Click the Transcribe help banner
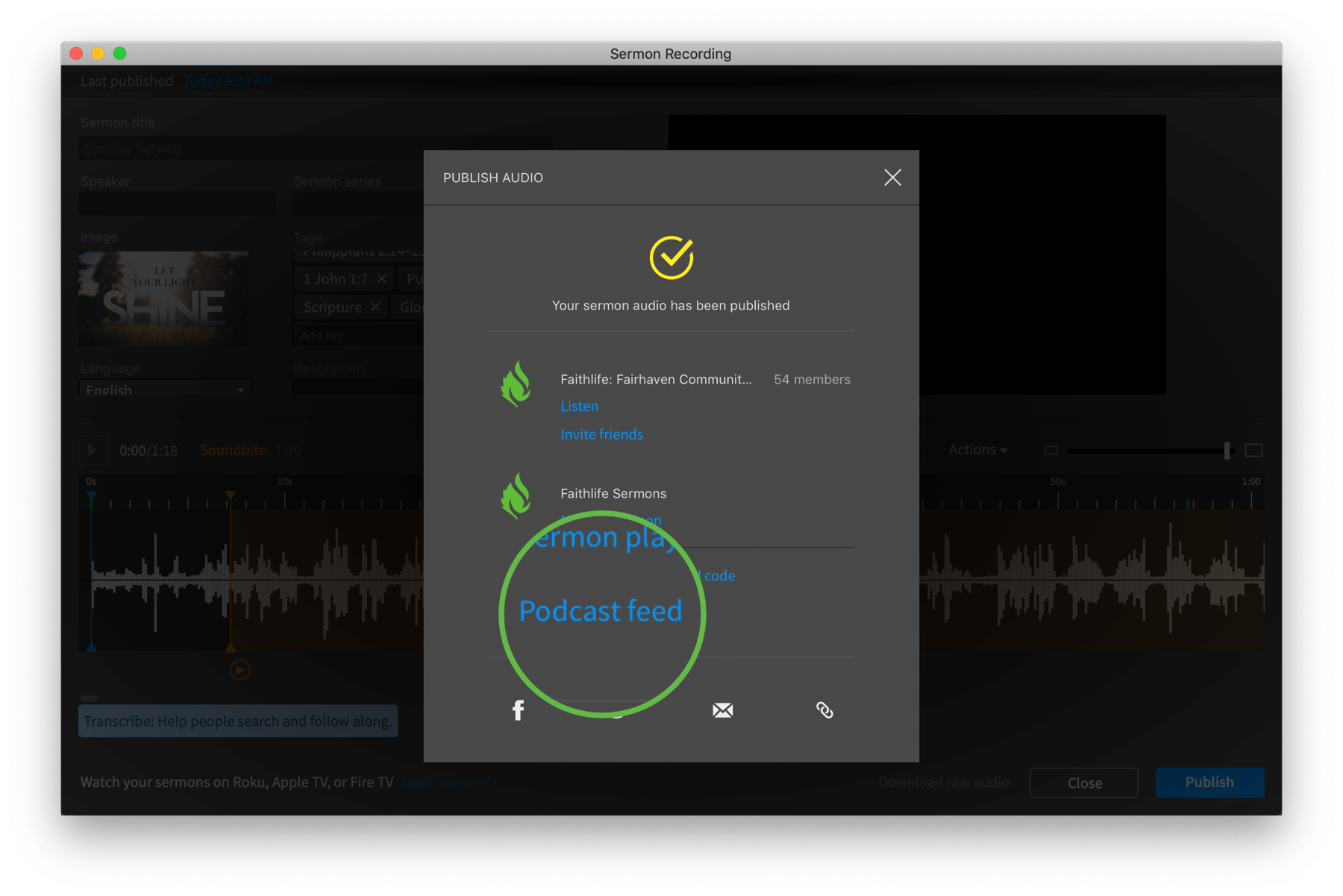This screenshot has width=1343, height=896. 238,721
